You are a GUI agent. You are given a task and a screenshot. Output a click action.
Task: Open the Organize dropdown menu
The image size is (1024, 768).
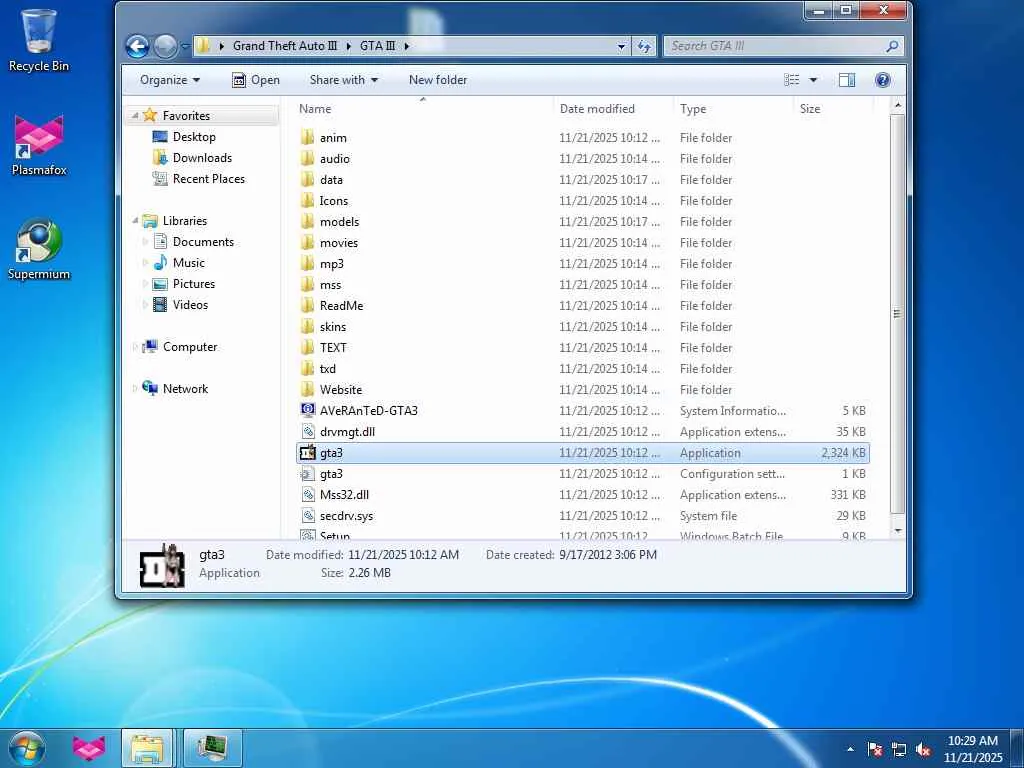click(x=170, y=80)
